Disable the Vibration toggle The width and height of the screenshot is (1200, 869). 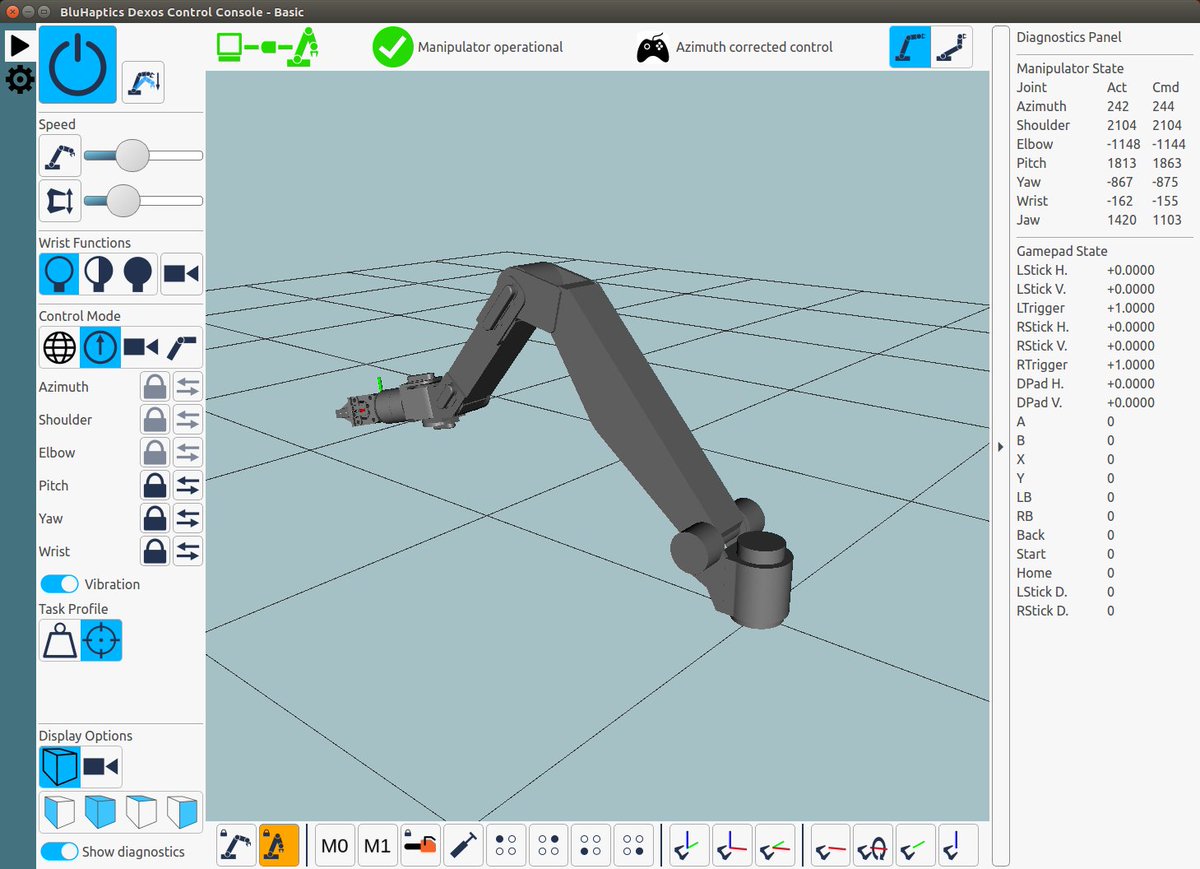coord(59,584)
